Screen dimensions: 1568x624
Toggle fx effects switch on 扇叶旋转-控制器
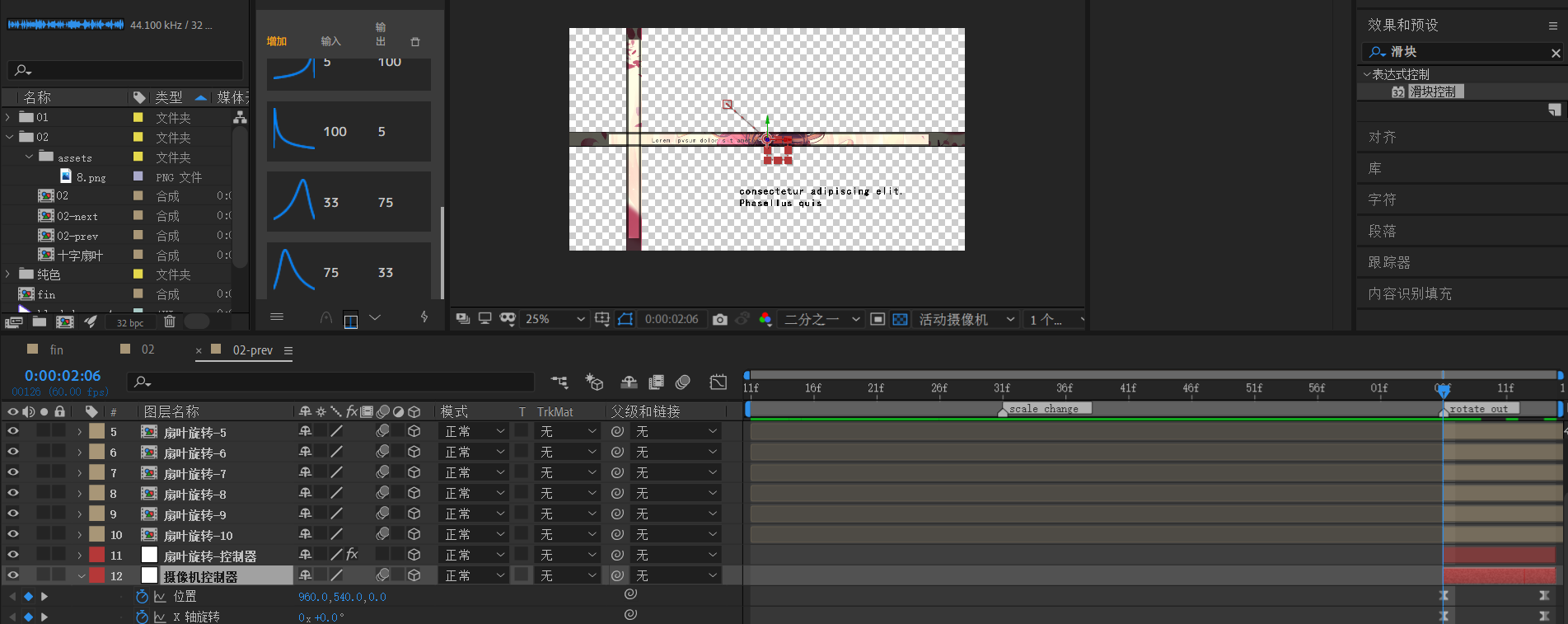pos(352,554)
